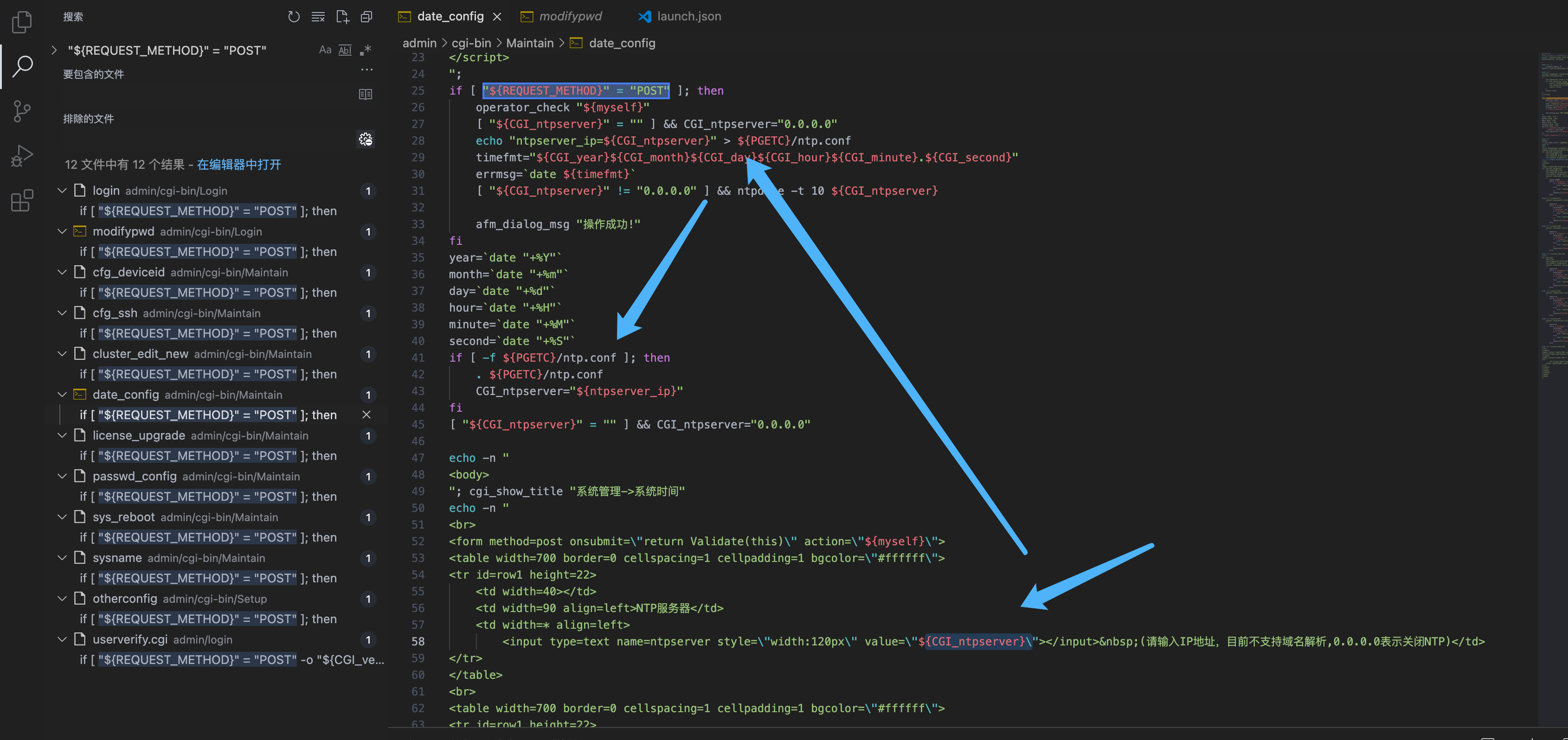Screen dimensions: 1568x740
Task: Toggle exclude settings and ignore files gear
Action: pos(365,140)
